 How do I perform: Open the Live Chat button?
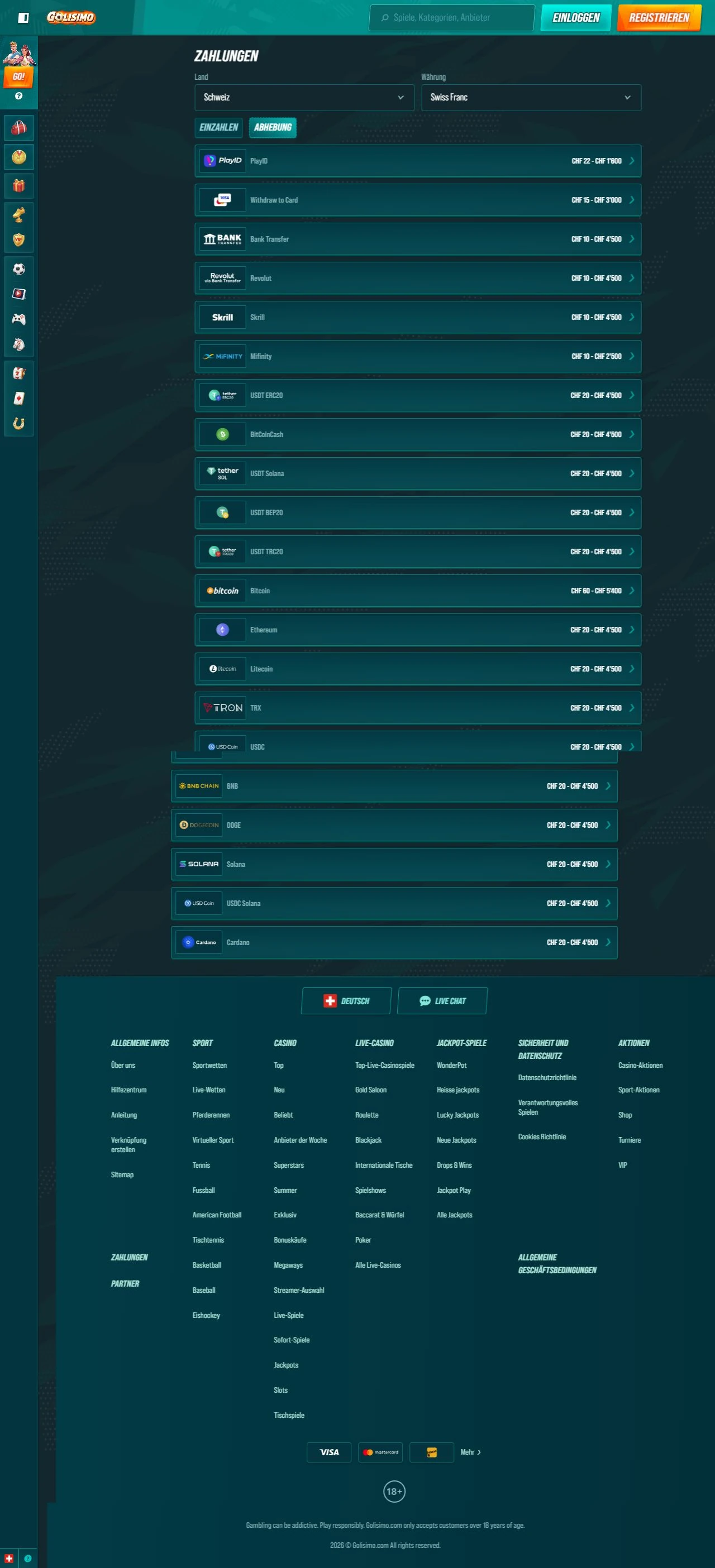coord(442,1001)
